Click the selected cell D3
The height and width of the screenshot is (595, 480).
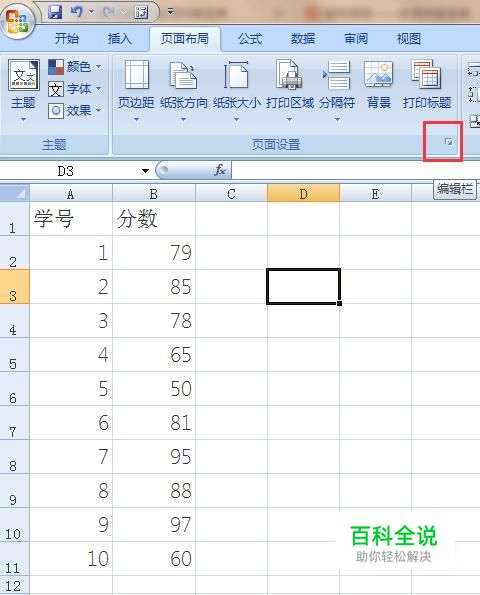point(303,286)
